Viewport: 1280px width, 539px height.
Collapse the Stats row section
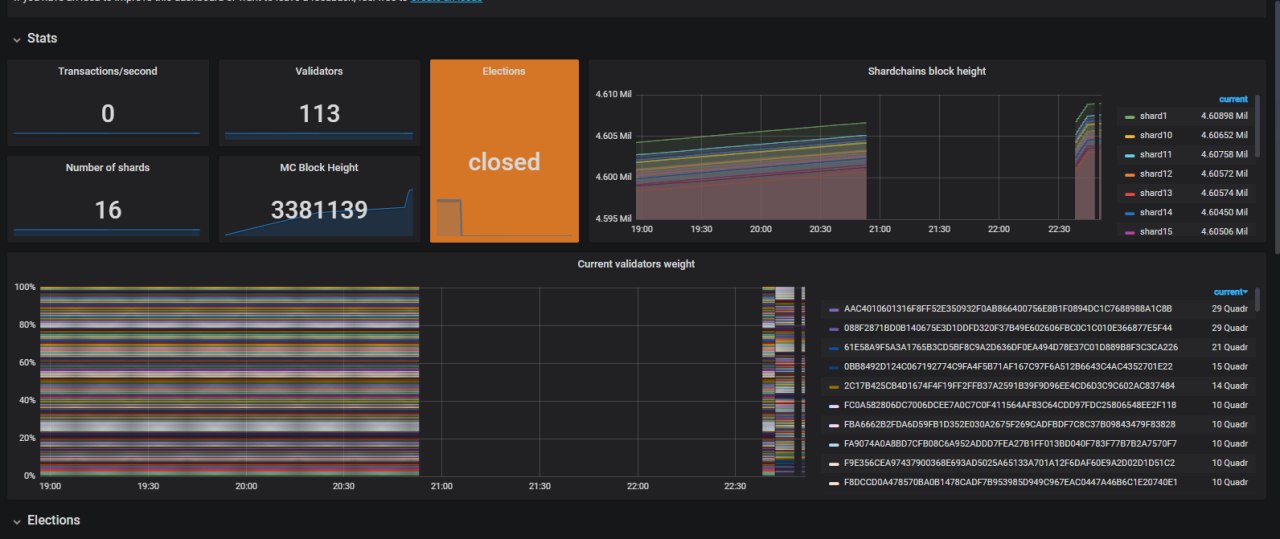34,38
